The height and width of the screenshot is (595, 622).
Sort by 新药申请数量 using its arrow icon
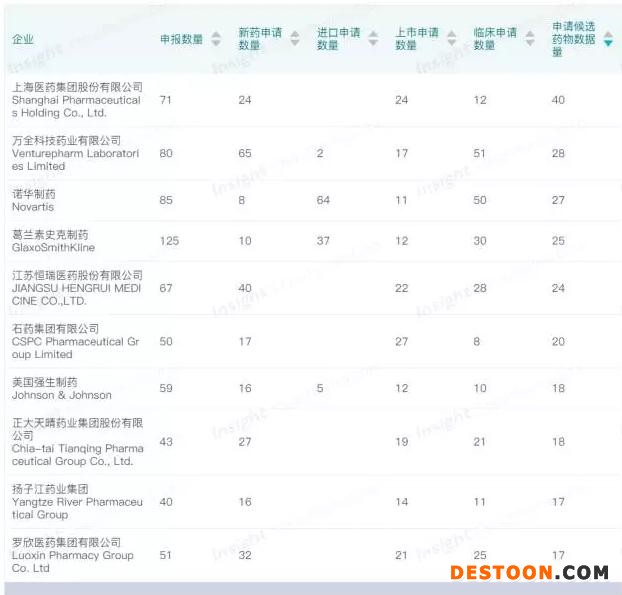294,39
